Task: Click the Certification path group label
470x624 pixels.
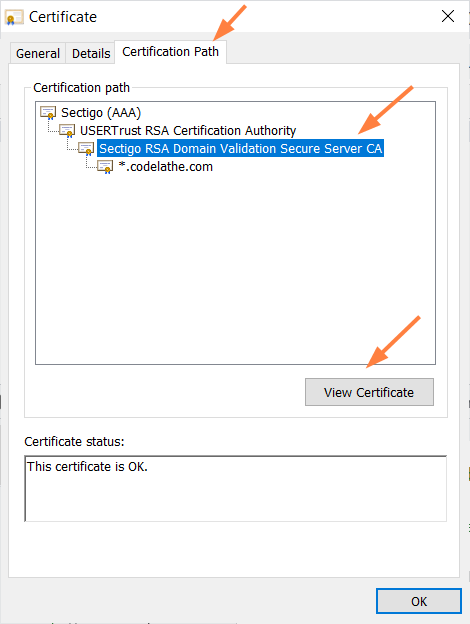Action: pyautogui.click(x=81, y=88)
